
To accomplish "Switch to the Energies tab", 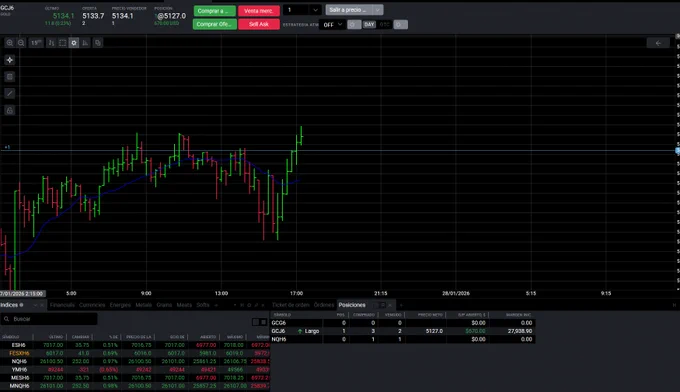I will click(x=120, y=305).
